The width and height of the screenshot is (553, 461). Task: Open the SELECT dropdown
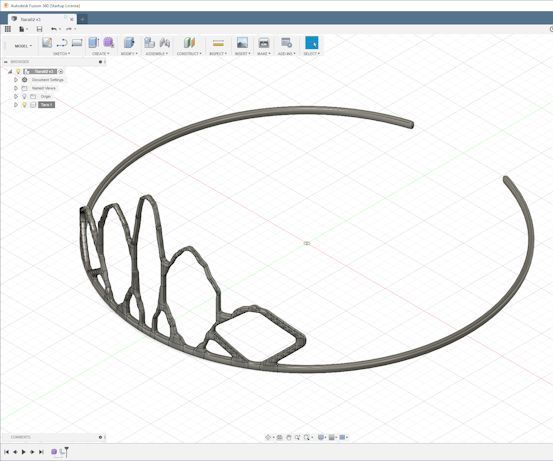(x=312, y=54)
